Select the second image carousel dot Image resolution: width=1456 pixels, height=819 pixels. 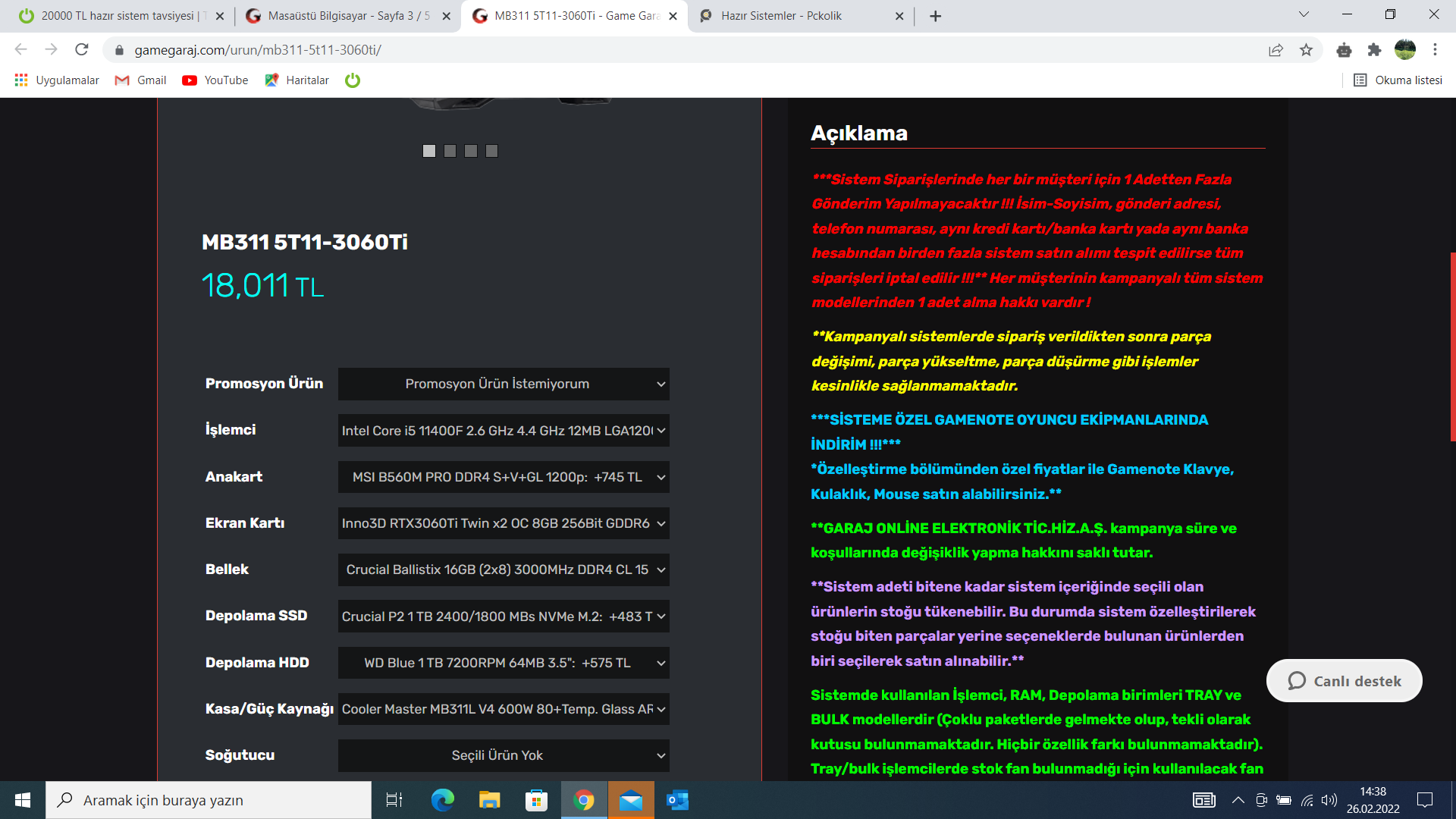click(450, 151)
